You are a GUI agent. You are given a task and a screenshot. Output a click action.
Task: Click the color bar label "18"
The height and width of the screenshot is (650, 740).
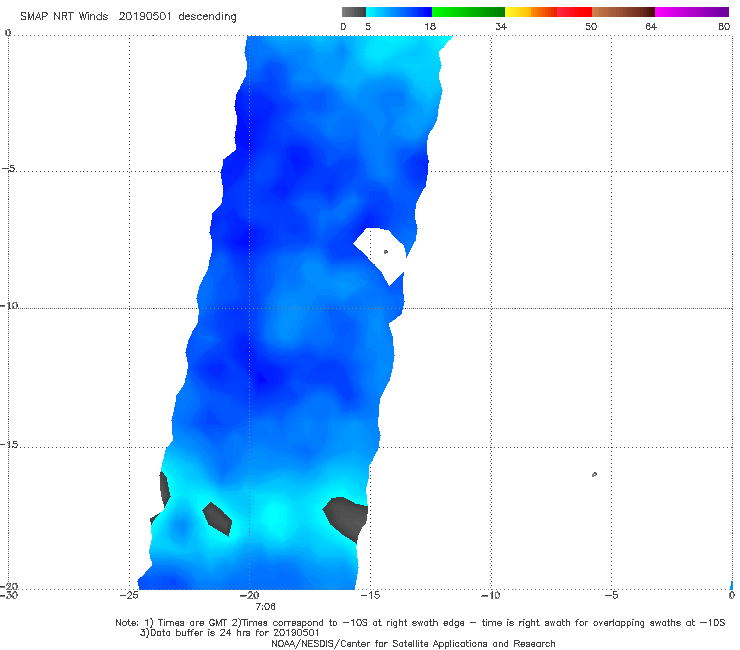coord(430,26)
